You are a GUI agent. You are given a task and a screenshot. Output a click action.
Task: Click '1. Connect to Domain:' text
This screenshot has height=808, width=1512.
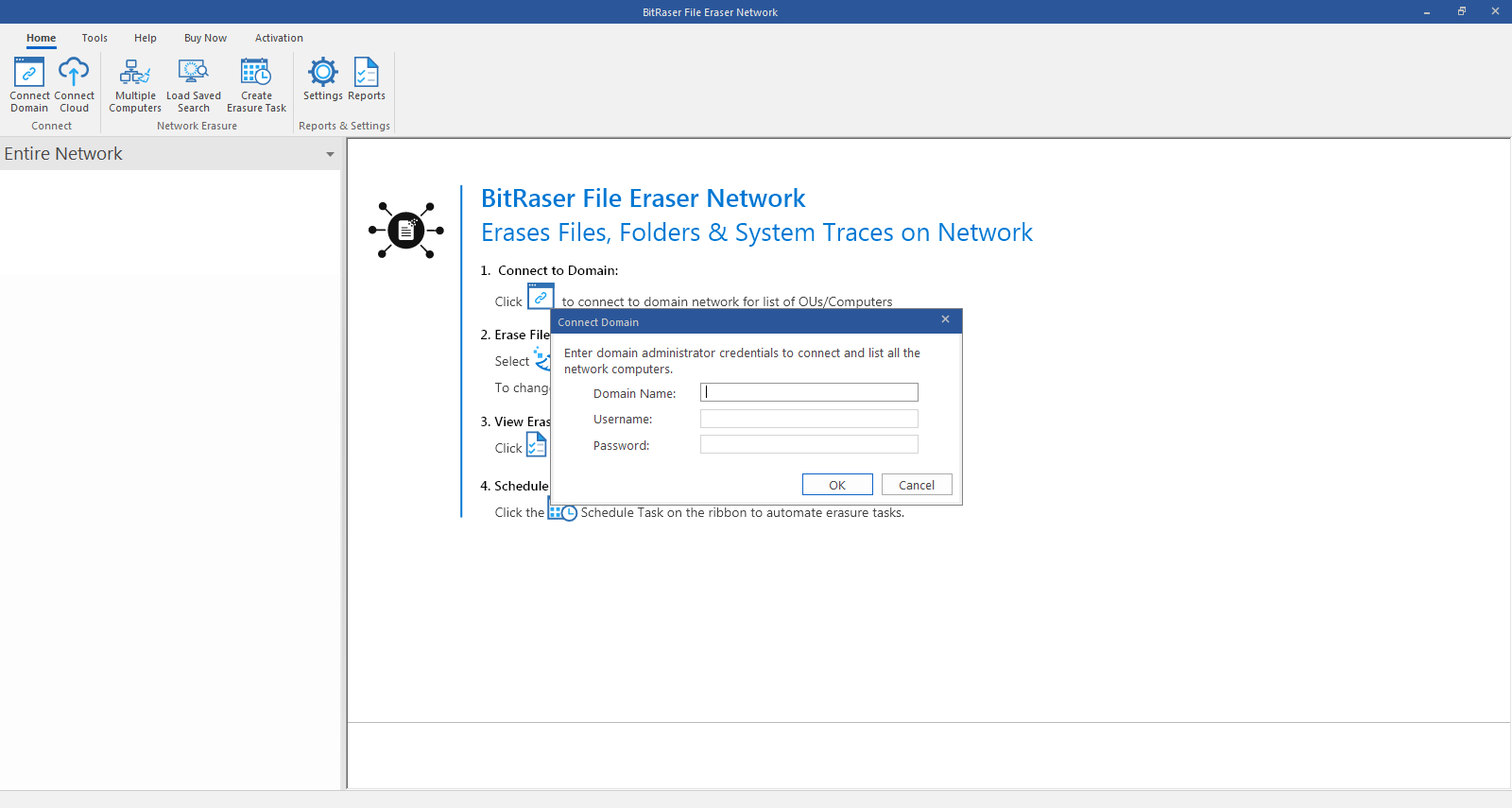tap(549, 270)
